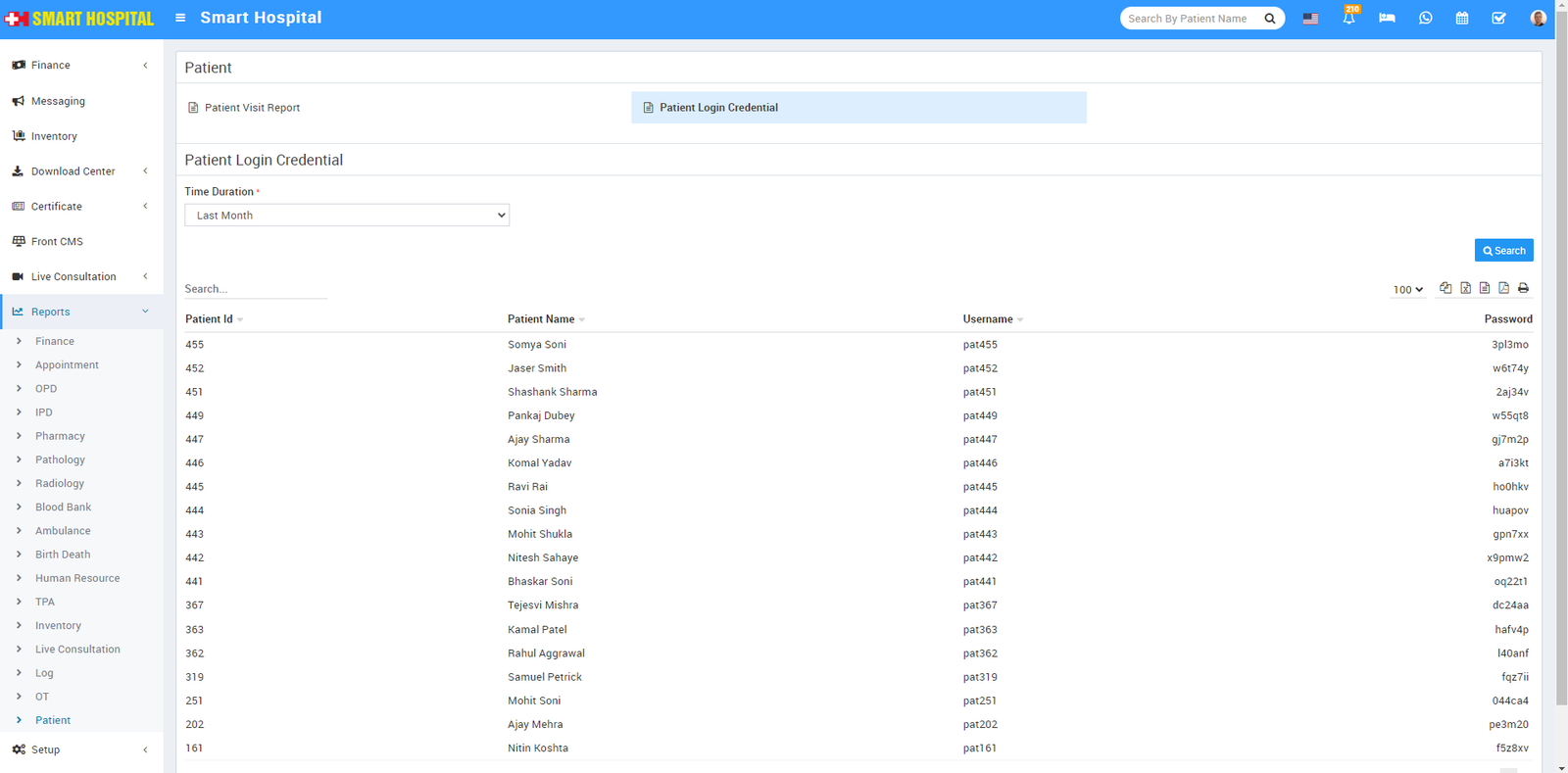Export table to Excel

pos(1465,288)
